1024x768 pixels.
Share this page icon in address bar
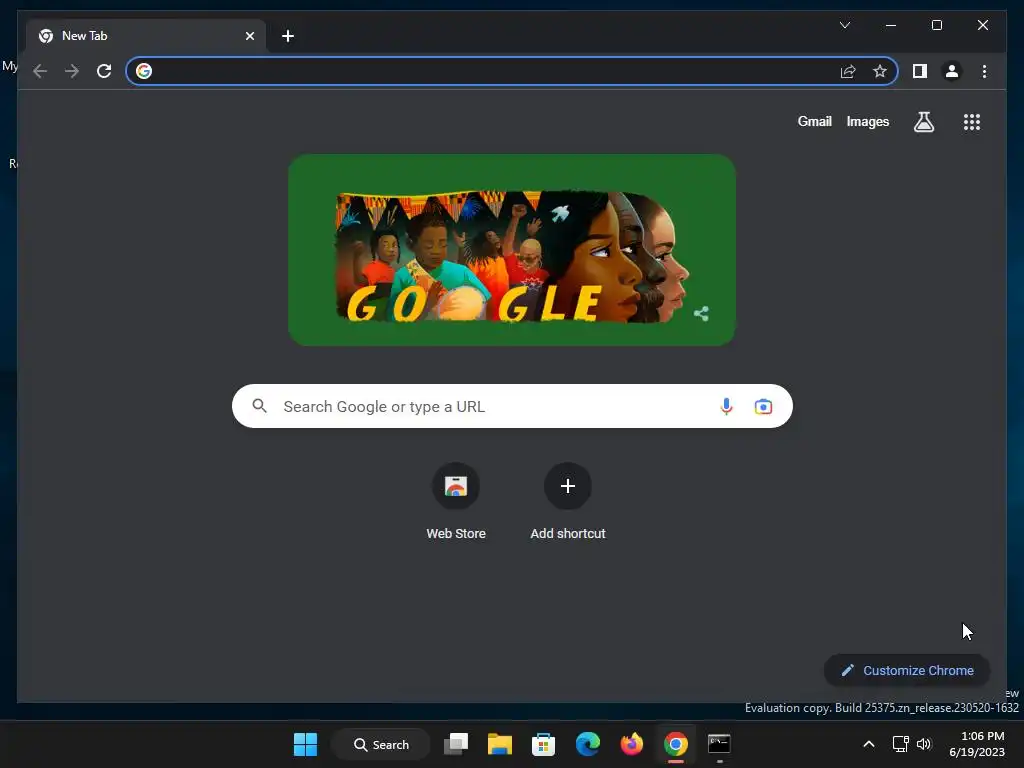point(848,71)
